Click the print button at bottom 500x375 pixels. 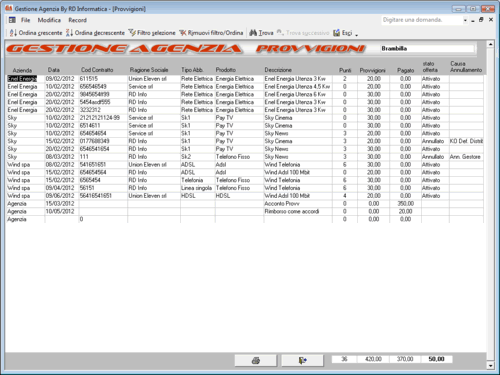coord(256,360)
